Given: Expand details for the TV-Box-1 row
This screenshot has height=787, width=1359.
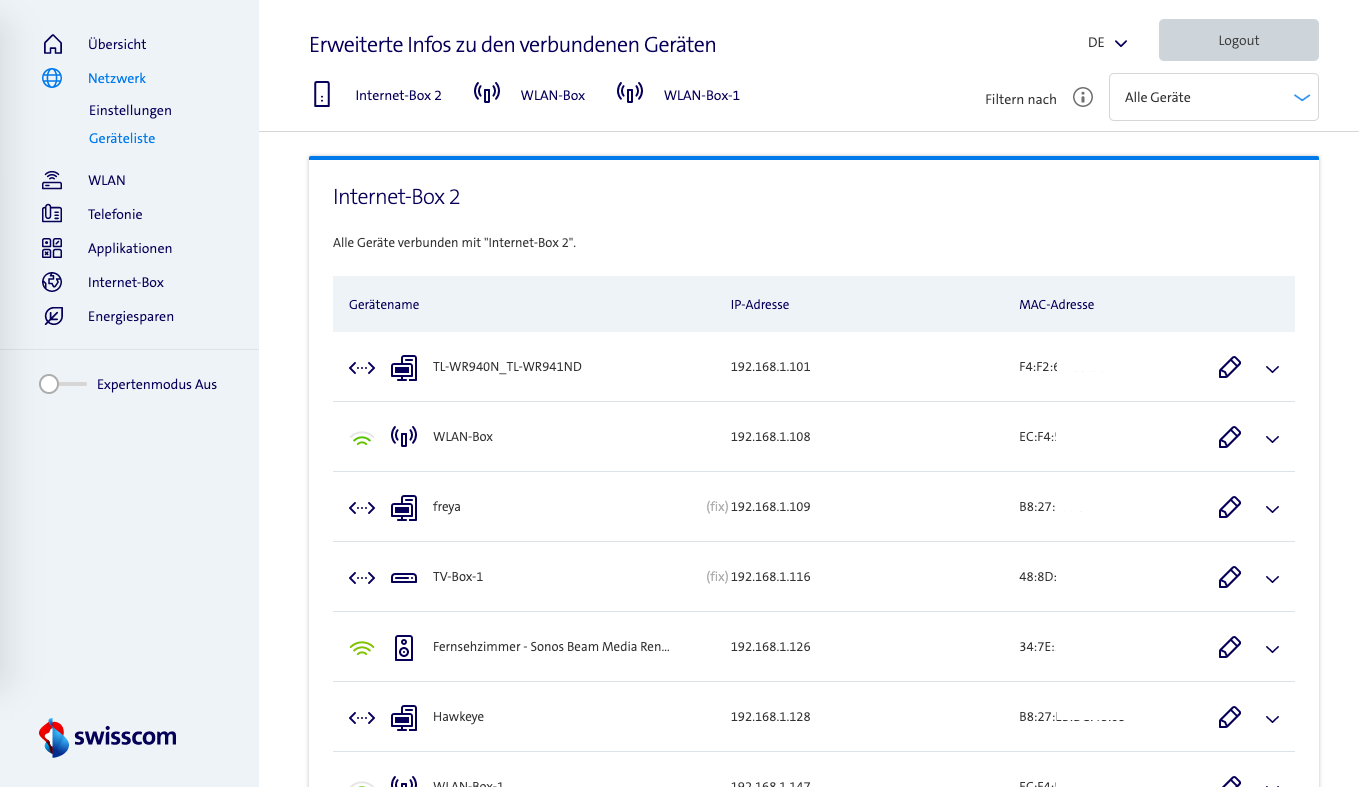Looking at the screenshot, I should 1272,579.
